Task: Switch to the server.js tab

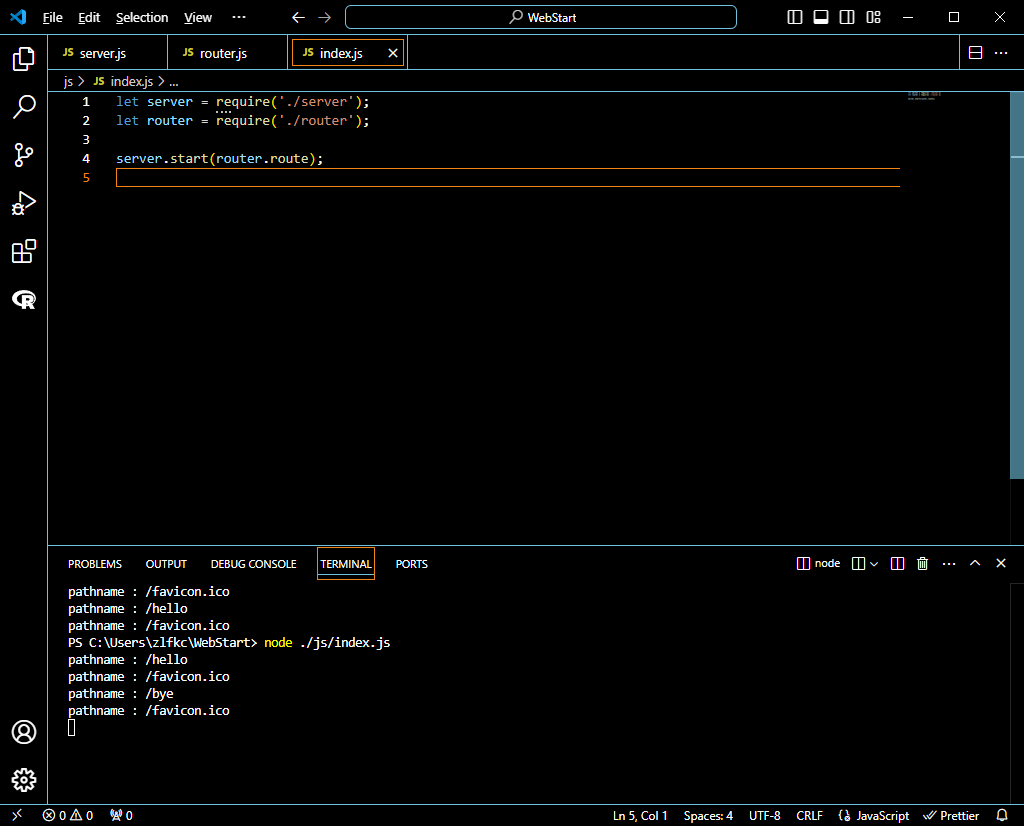Action: point(108,53)
